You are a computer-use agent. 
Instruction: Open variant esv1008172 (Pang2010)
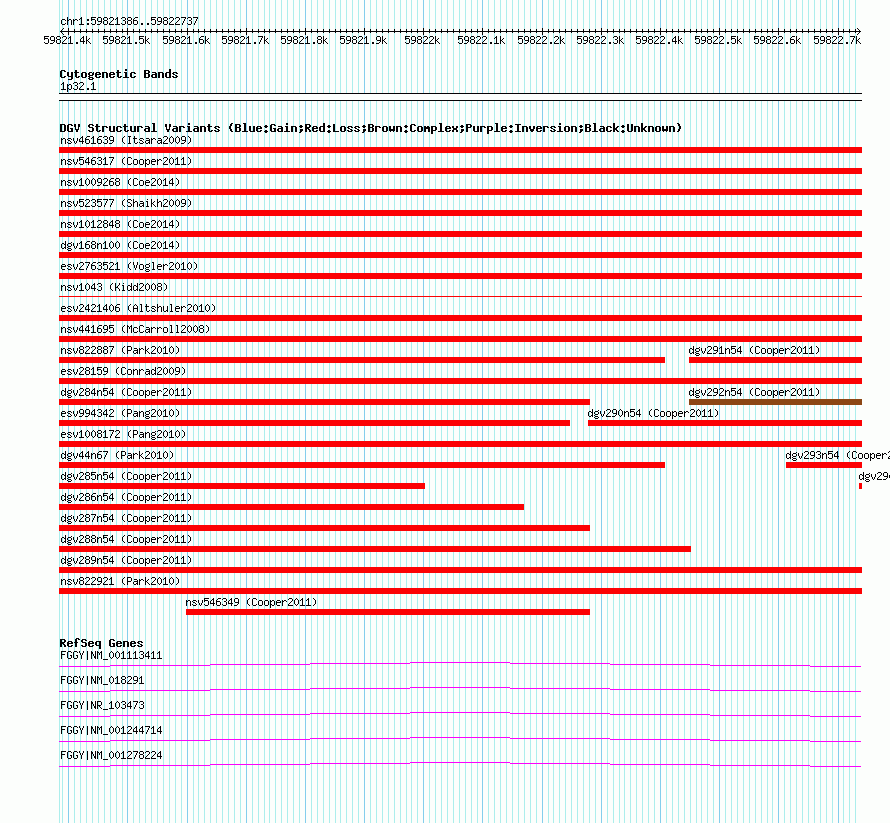point(123,434)
